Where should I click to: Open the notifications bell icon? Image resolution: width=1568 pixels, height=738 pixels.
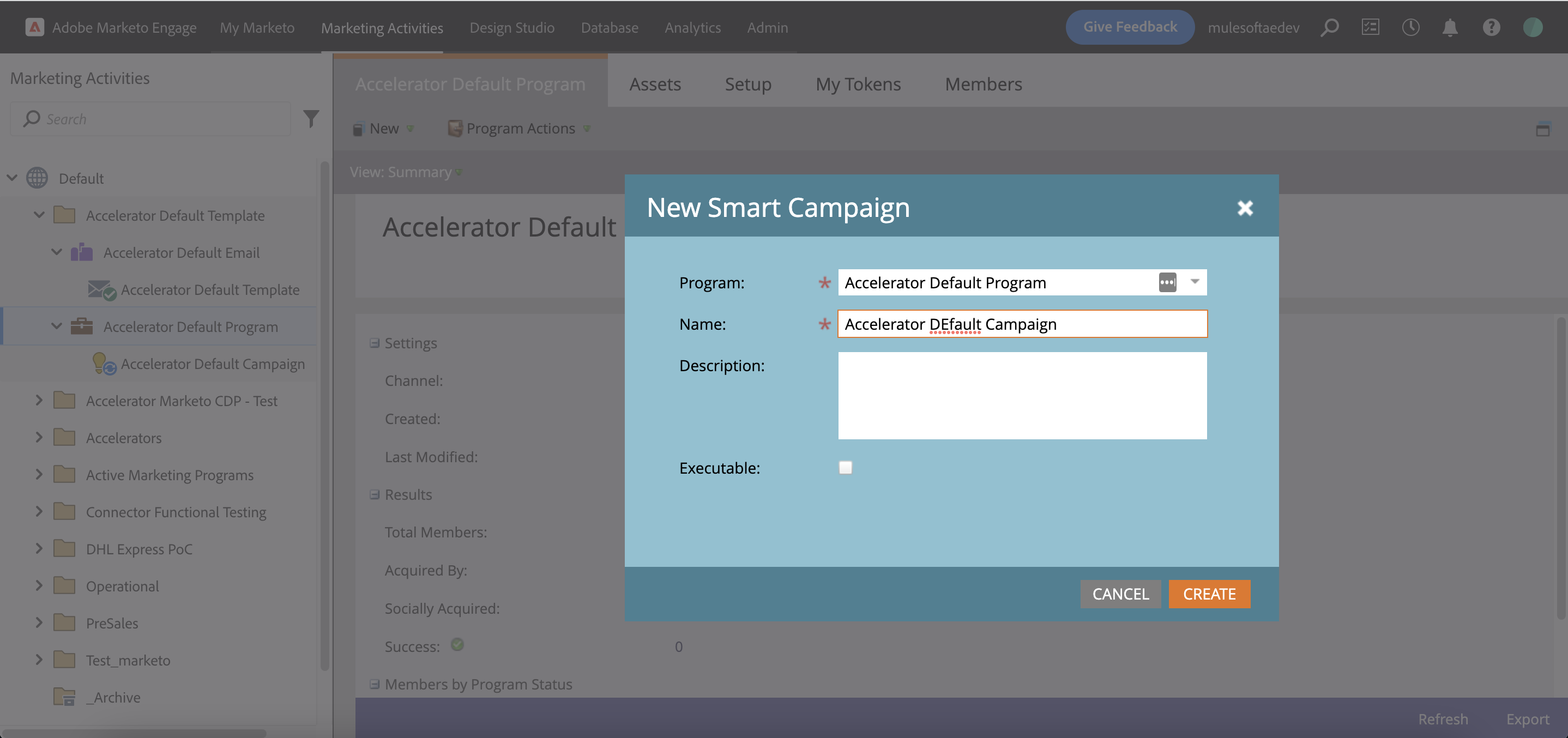pyautogui.click(x=1450, y=27)
